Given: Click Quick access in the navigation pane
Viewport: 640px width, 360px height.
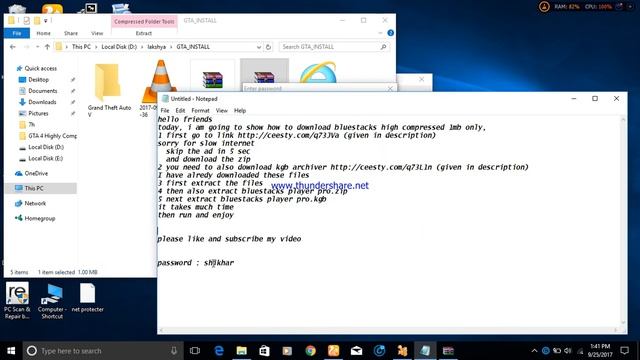Looking at the screenshot, I should [40, 69].
